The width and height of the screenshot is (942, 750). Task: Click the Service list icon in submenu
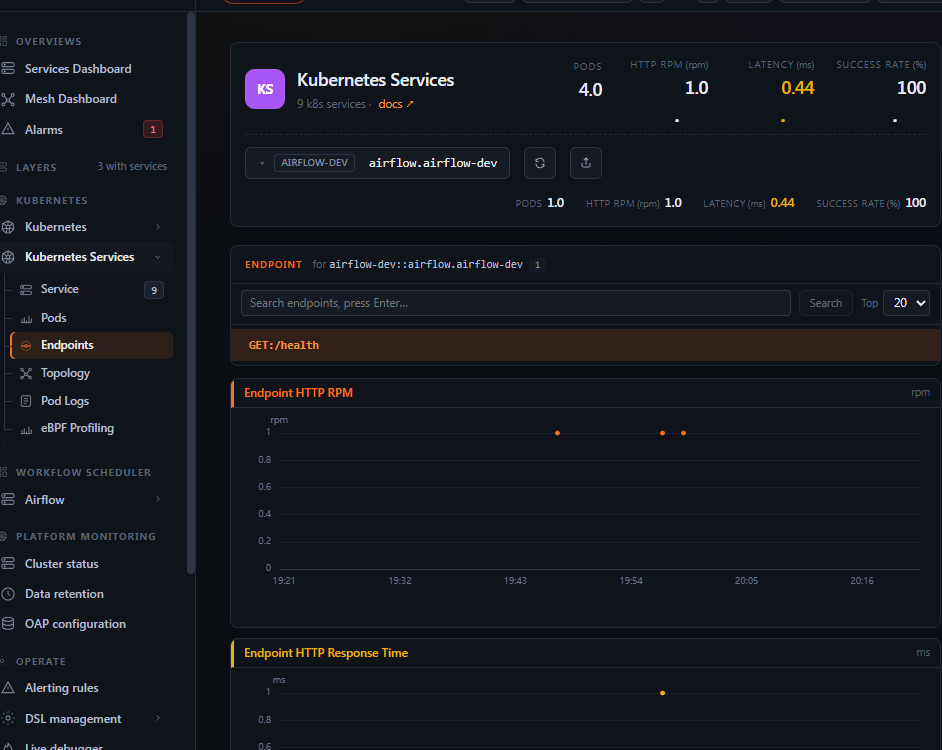pos(26,290)
